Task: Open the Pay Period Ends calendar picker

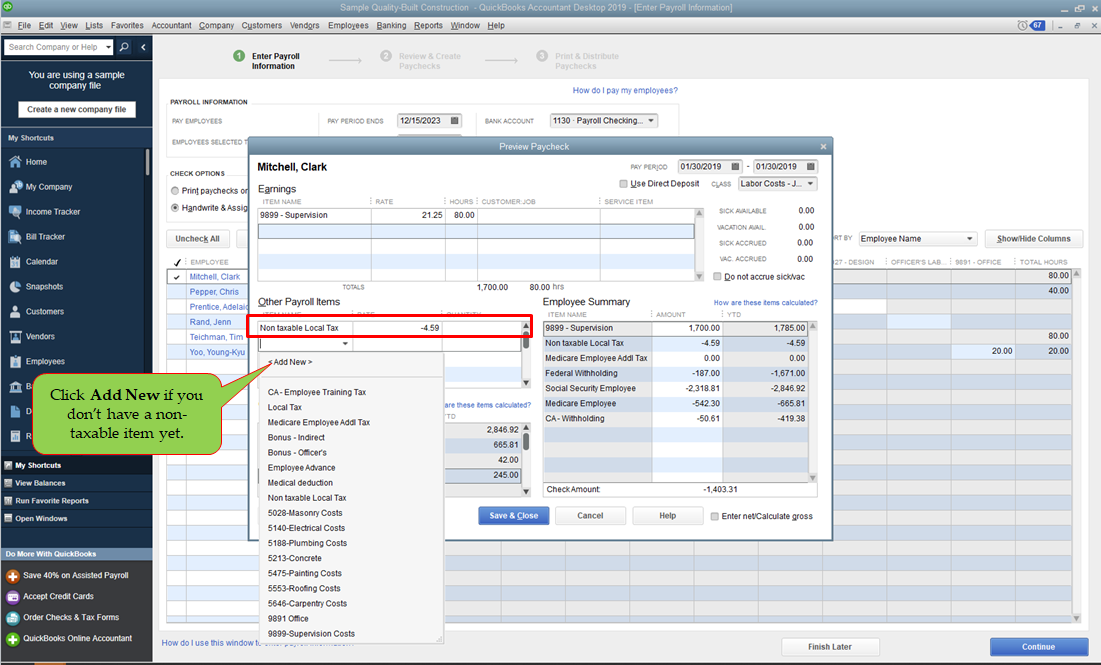Action: tap(454, 121)
